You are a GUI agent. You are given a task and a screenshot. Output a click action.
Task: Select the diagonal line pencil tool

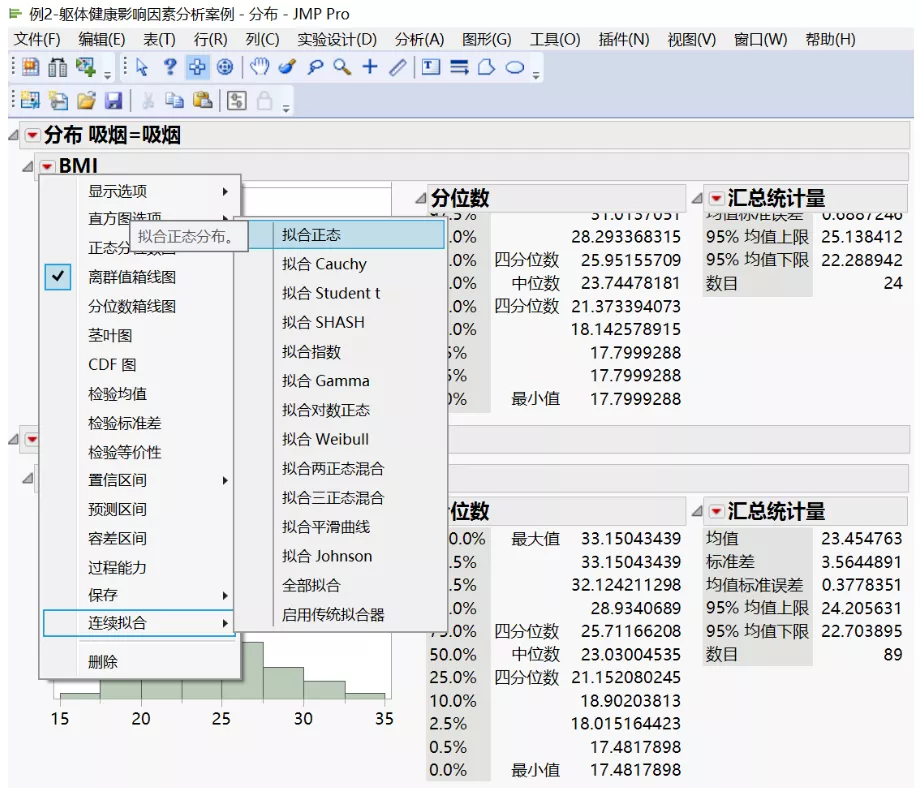[398, 67]
